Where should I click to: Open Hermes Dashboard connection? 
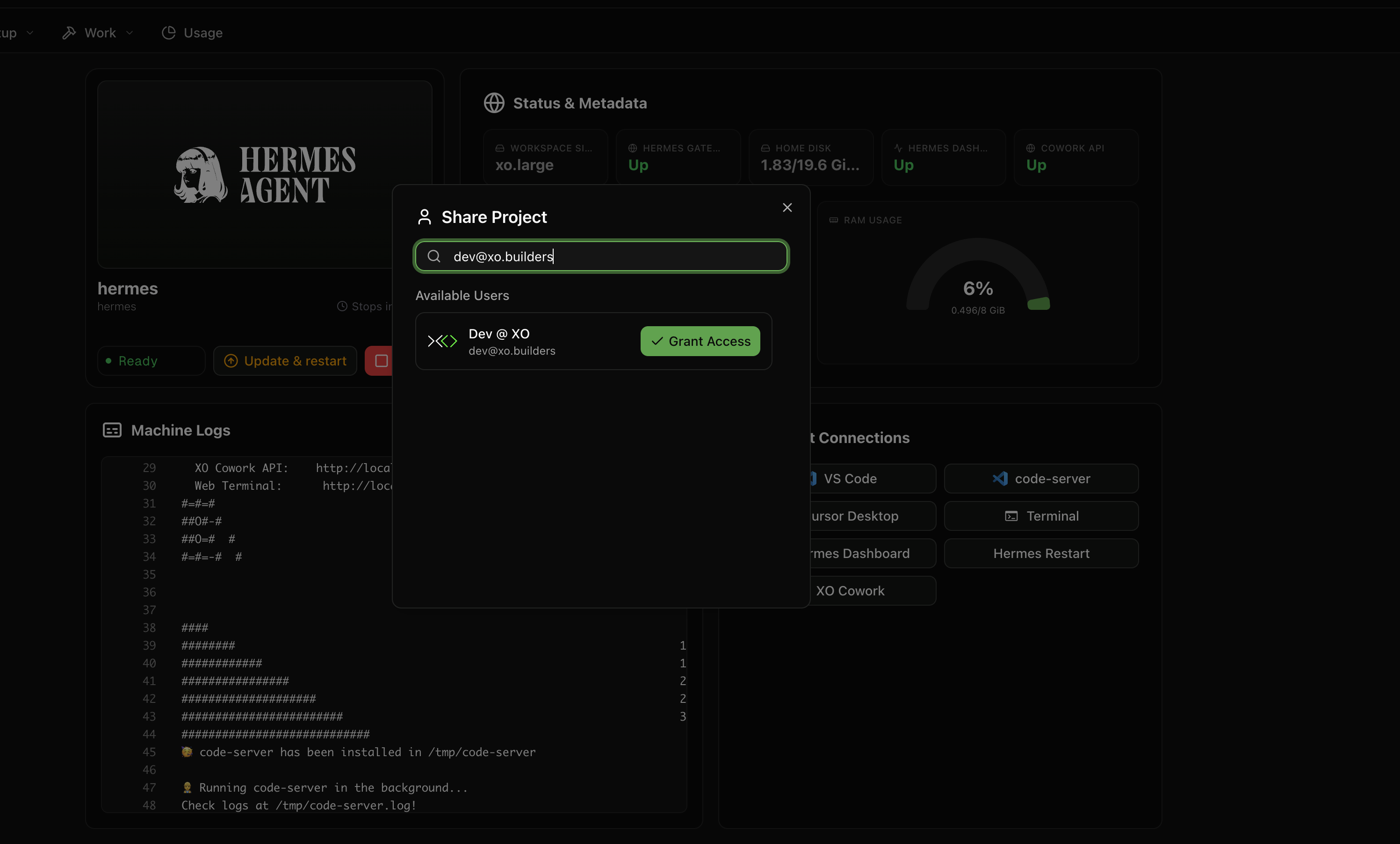pos(873,553)
